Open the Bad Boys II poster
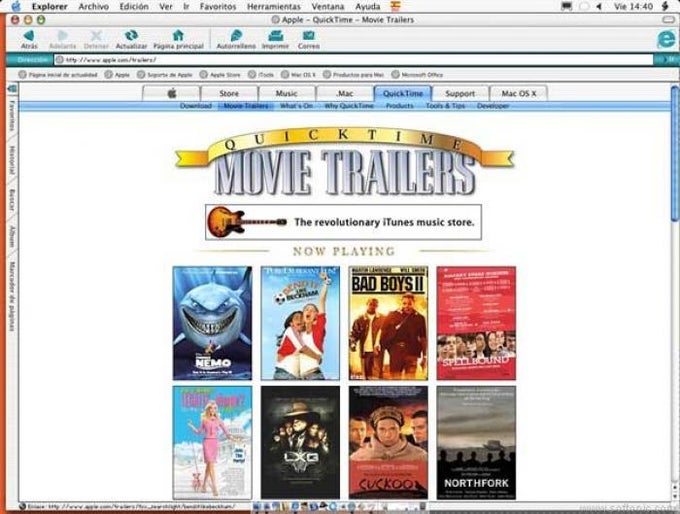The width and height of the screenshot is (680, 514). (388, 323)
